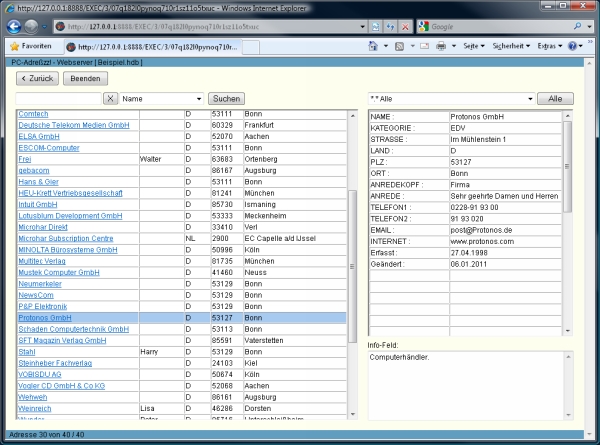Open the recent pages dropdown arrow

(x=44, y=27)
